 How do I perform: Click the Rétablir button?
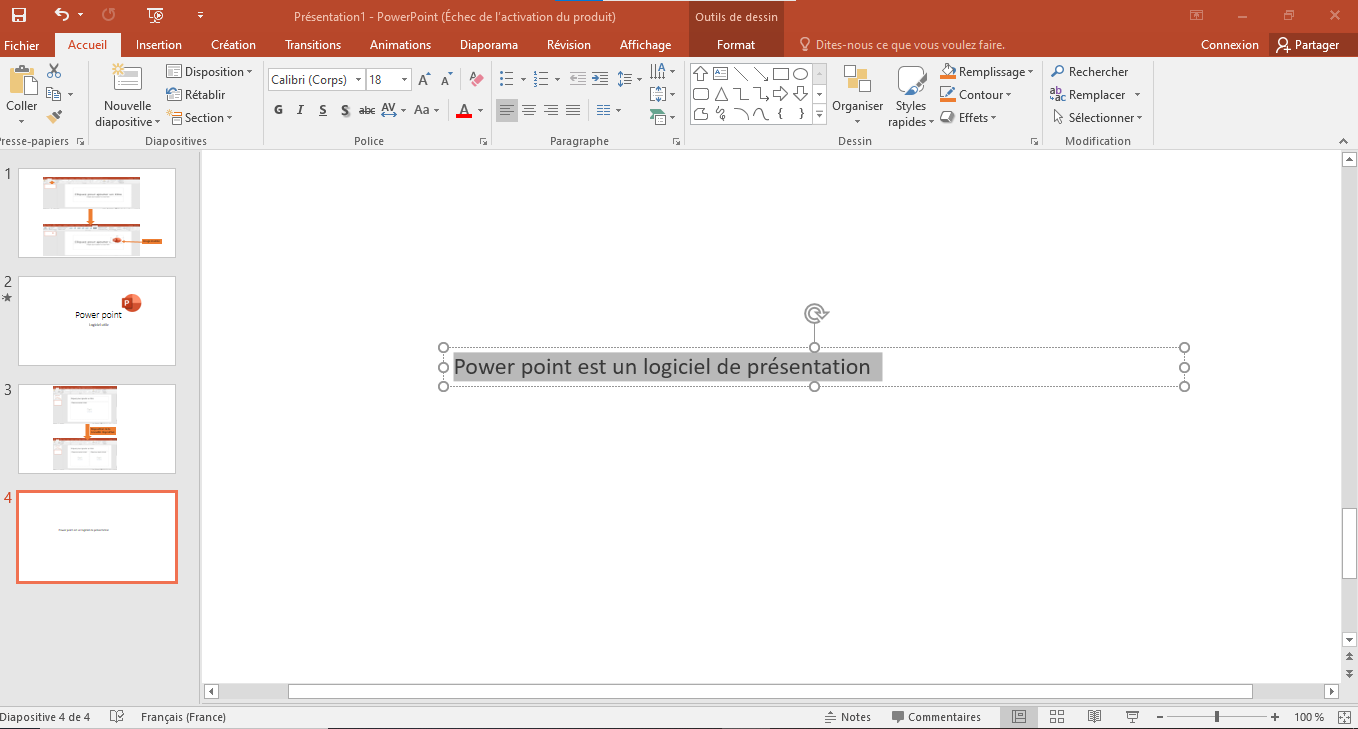(x=195, y=95)
